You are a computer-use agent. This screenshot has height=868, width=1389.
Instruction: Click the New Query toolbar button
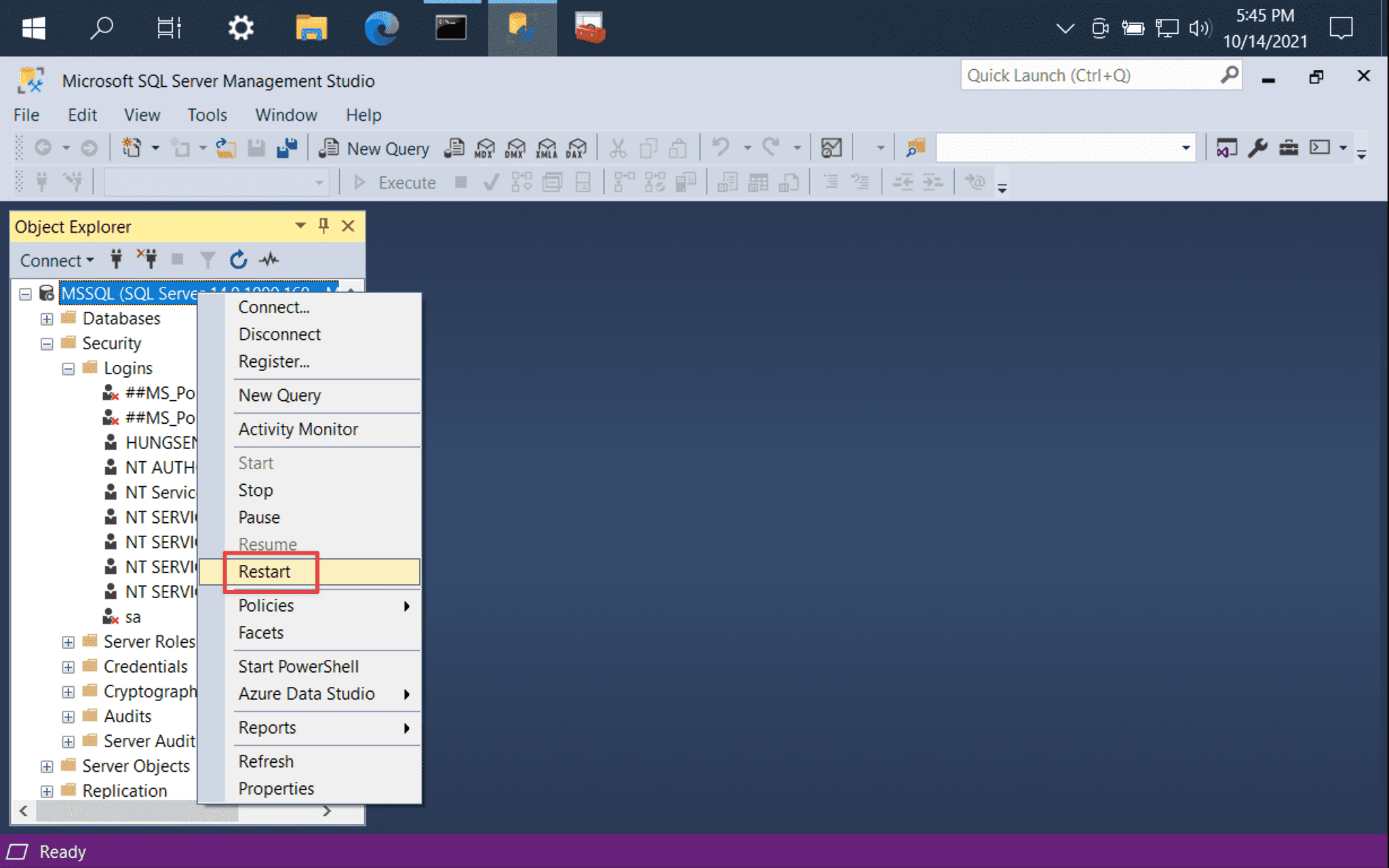pos(374,148)
